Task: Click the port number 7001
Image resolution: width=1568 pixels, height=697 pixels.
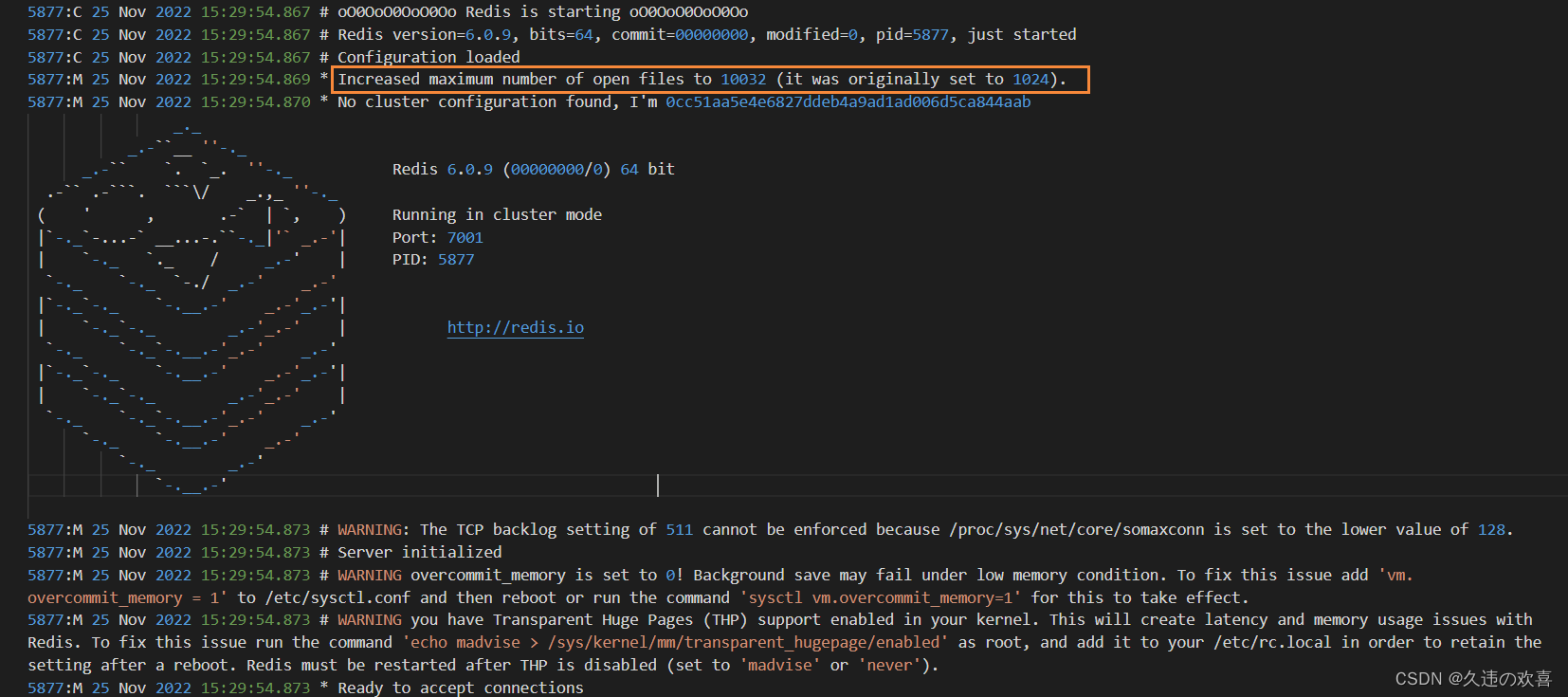Action: point(465,237)
